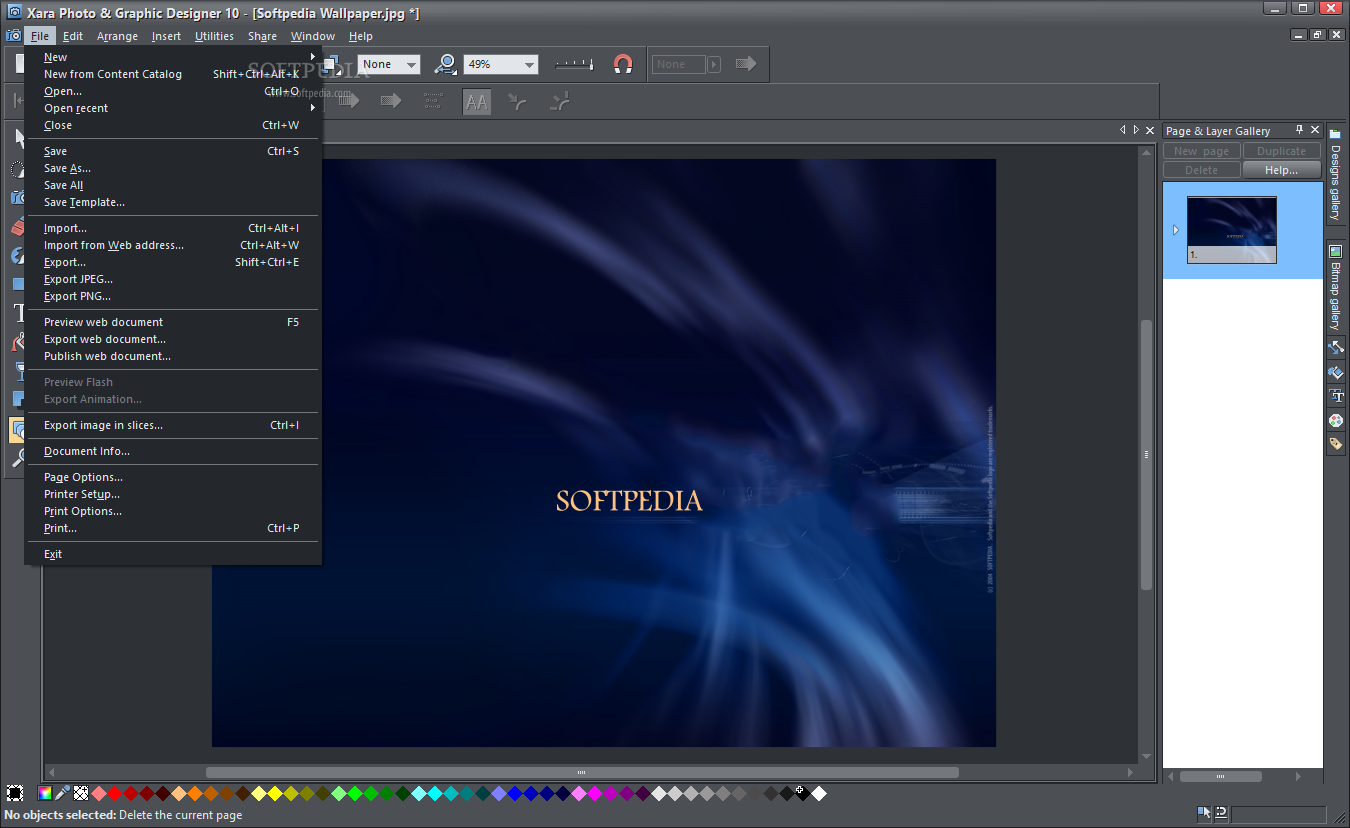Open the Designs gallery side tab
Screen dimensions: 1350x828
(1335, 174)
